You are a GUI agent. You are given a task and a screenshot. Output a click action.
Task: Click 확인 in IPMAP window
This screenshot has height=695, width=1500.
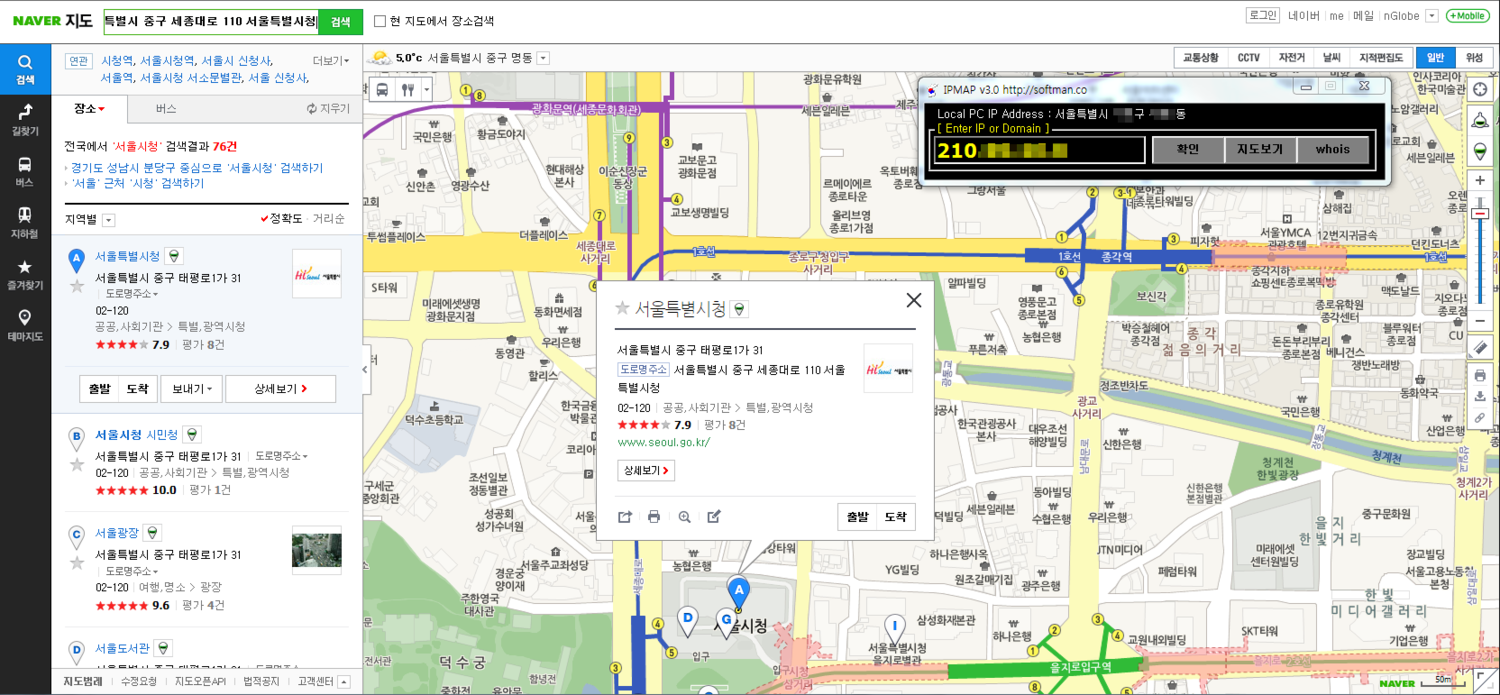1188,149
